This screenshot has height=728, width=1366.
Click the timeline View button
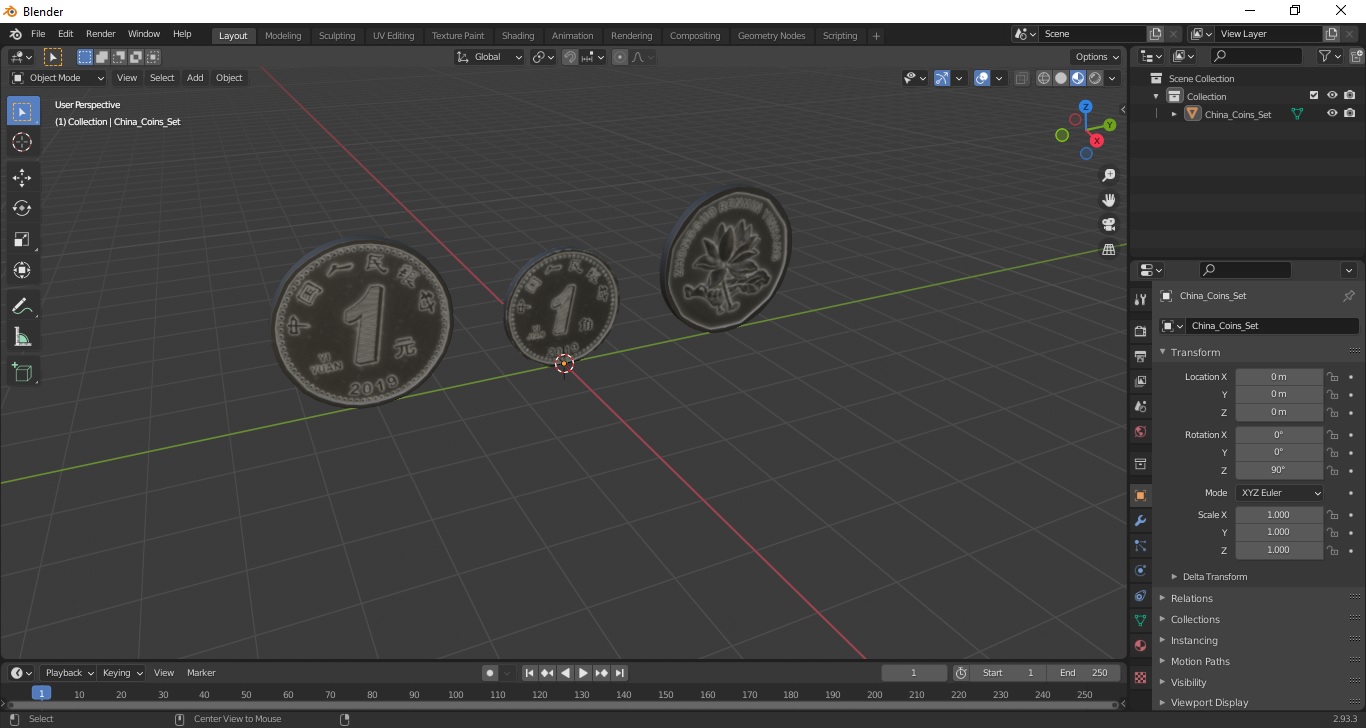(x=164, y=673)
